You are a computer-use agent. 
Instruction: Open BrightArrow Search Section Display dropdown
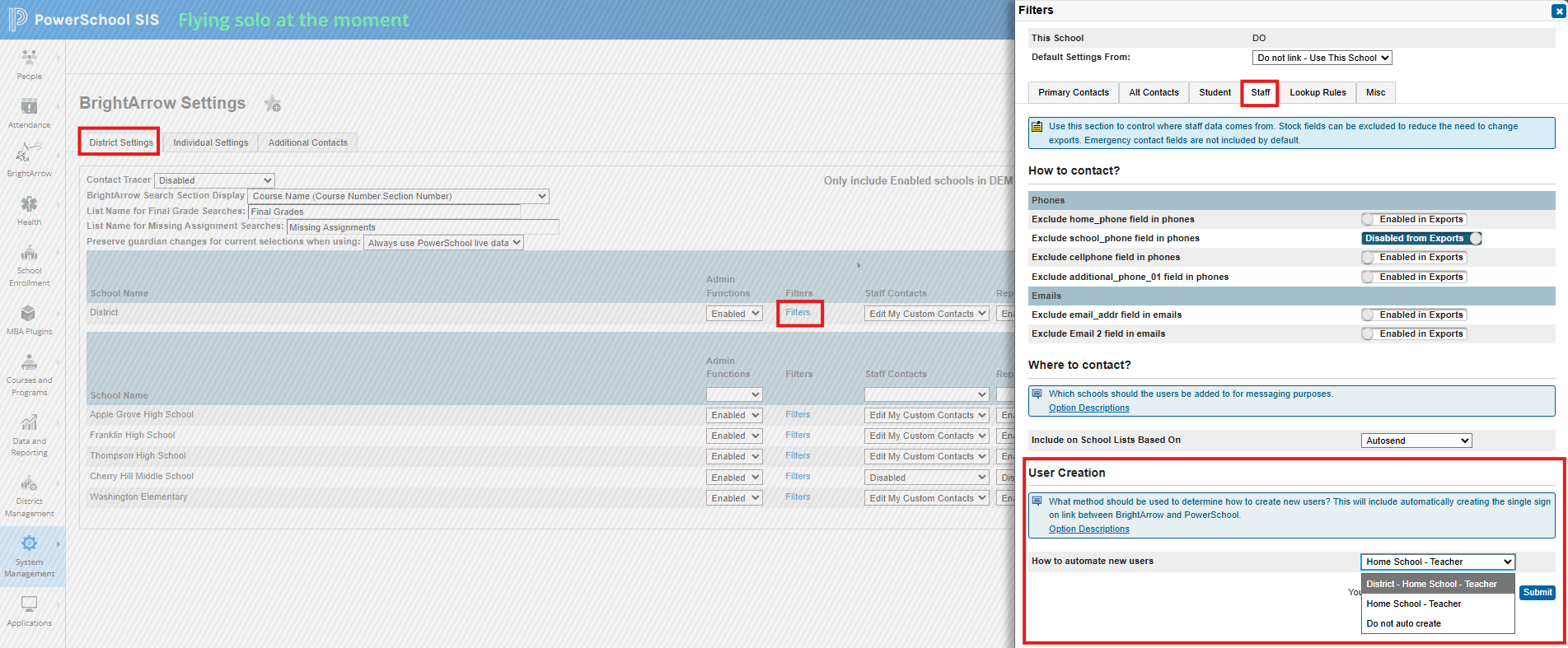pos(399,196)
